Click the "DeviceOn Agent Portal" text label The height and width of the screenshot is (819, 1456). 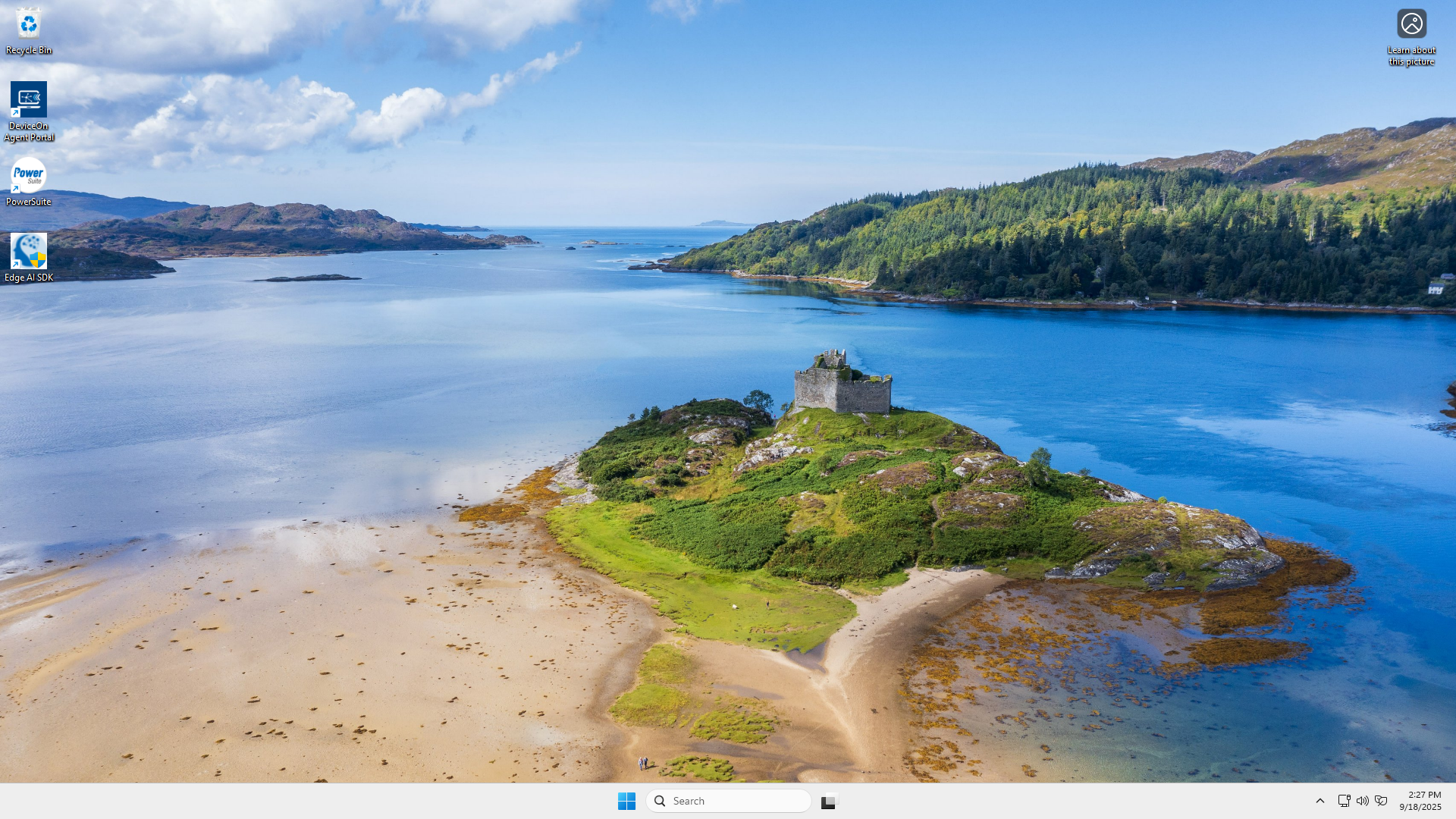[29, 131]
